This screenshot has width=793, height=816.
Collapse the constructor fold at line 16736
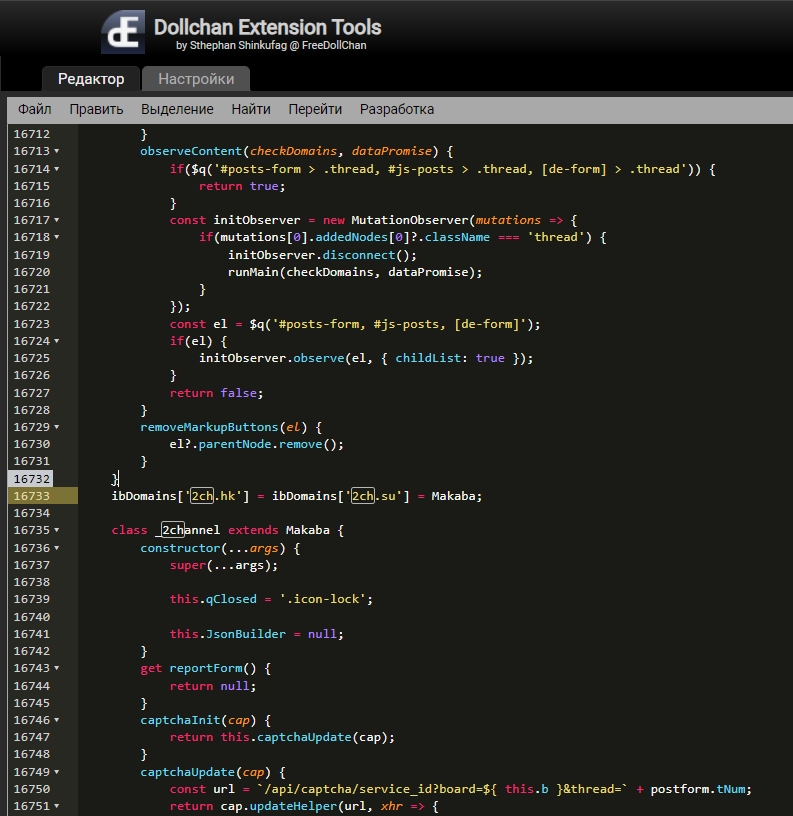coord(57,548)
